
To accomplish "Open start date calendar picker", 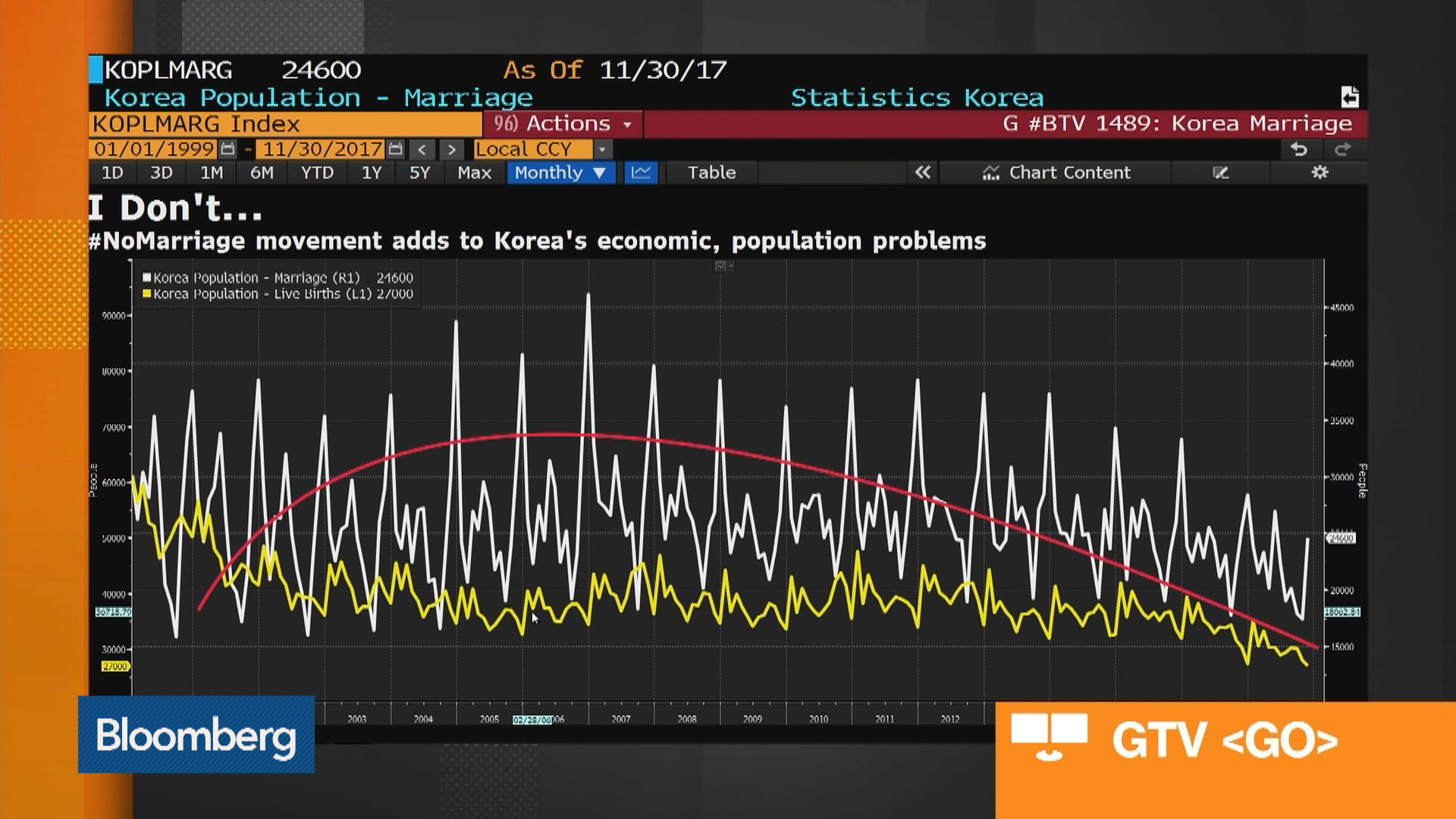I will (x=227, y=149).
